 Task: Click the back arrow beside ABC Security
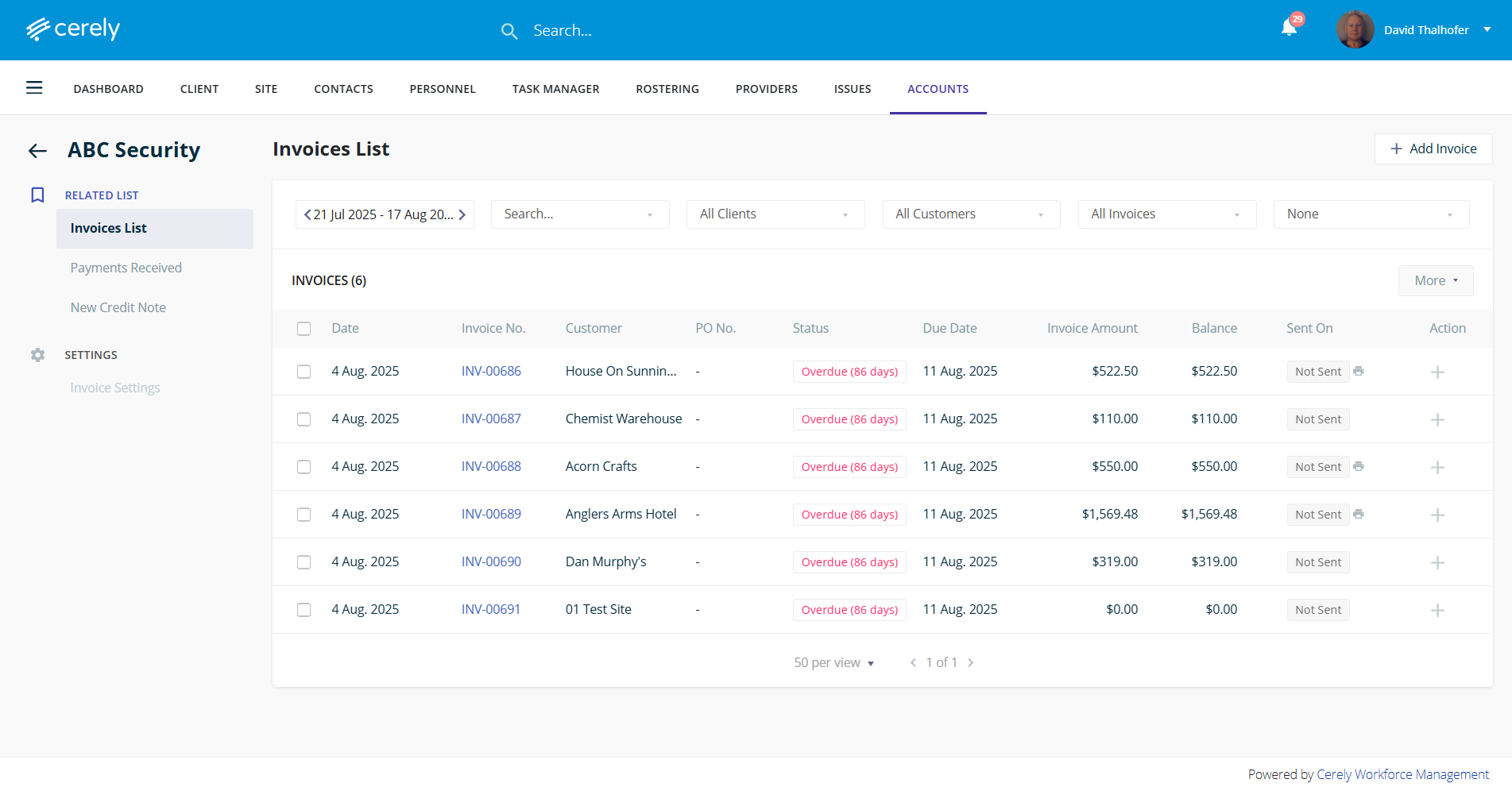pyautogui.click(x=37, y=151)
